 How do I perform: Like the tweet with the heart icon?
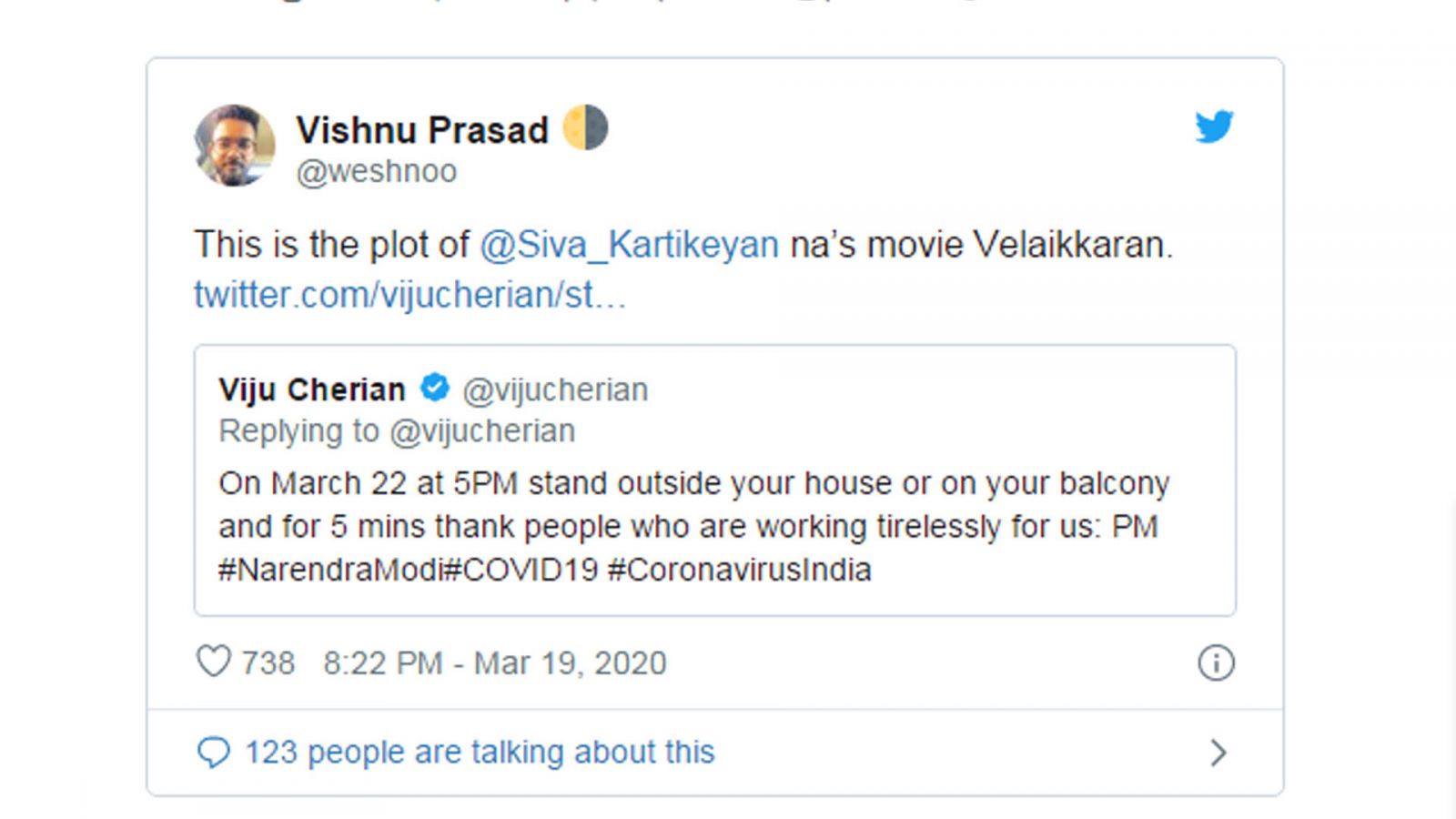(214, 662)
